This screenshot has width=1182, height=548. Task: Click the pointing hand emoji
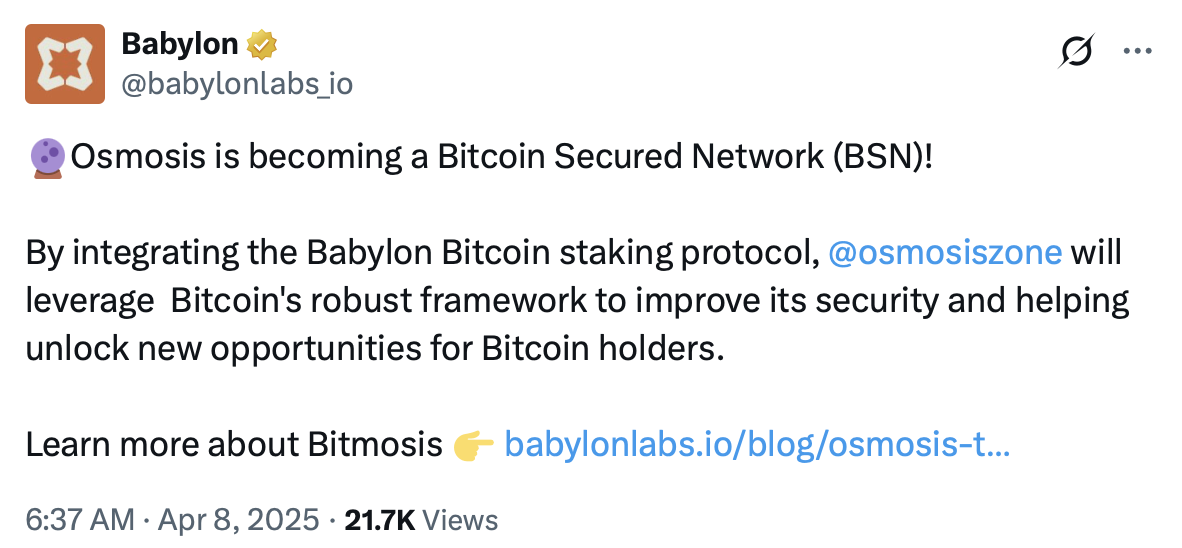473,446
